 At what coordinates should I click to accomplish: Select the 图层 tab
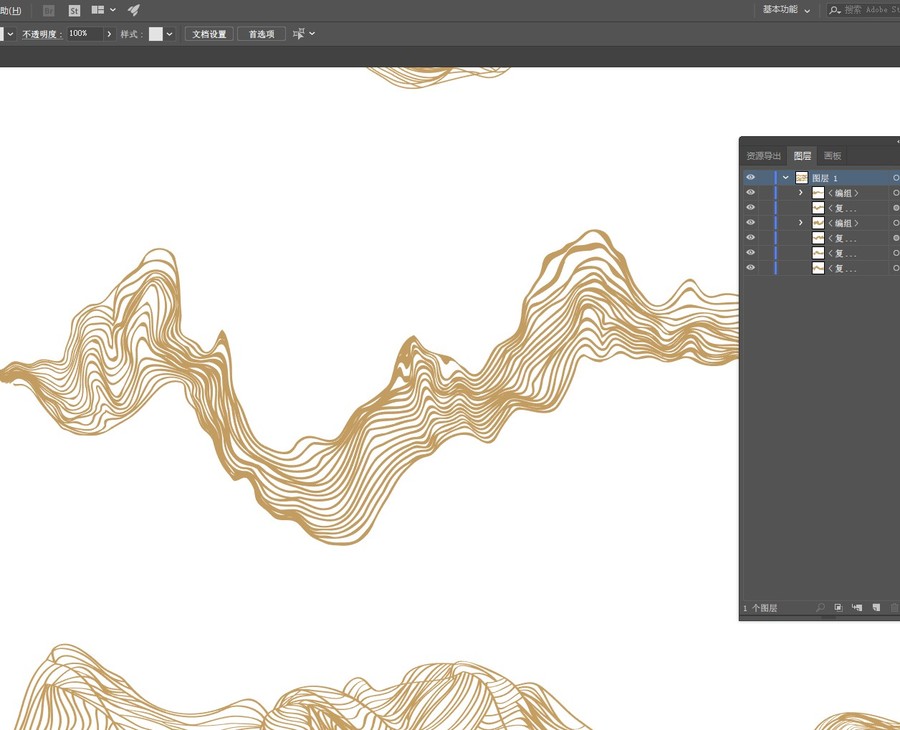pyautogui.click(x=802, y=156)
